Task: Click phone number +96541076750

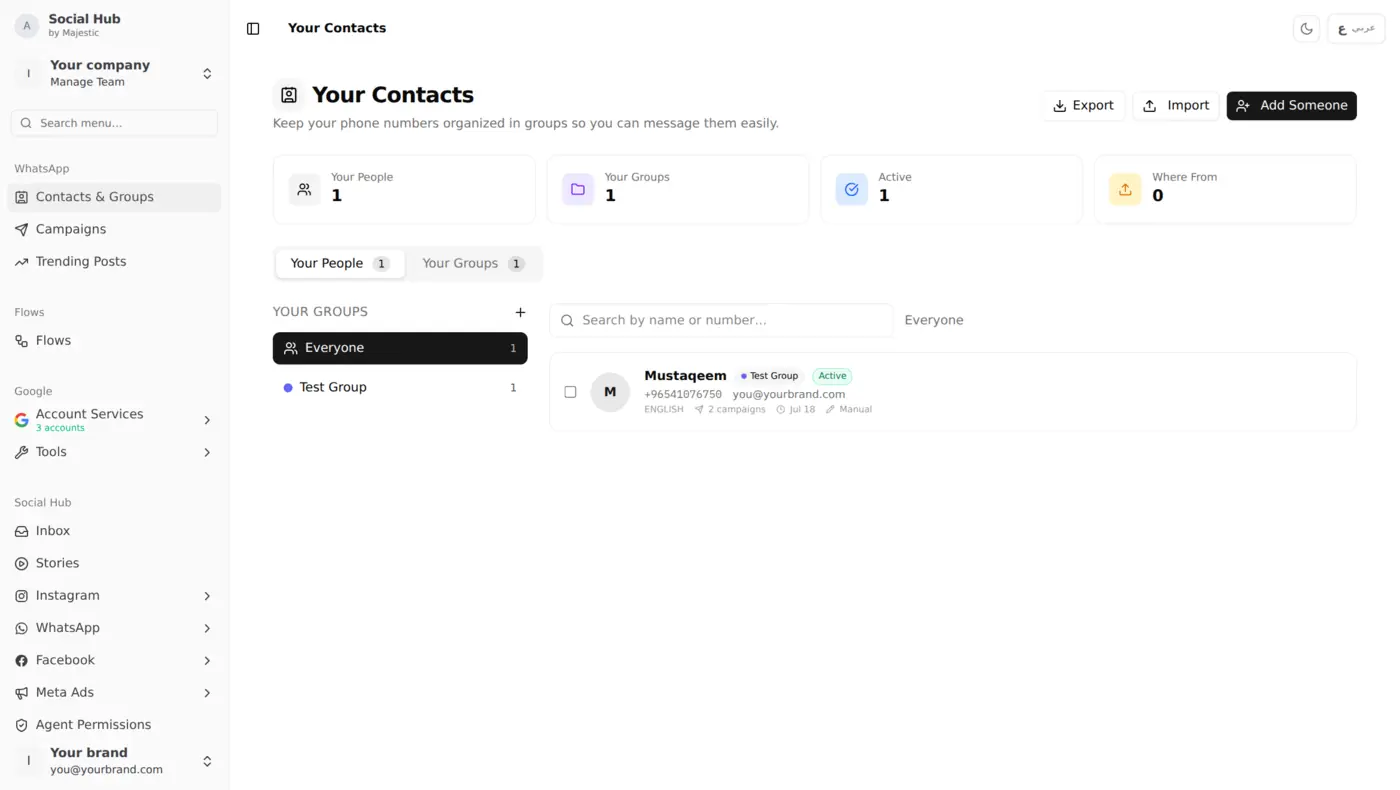Action: [x=683, y=394]
